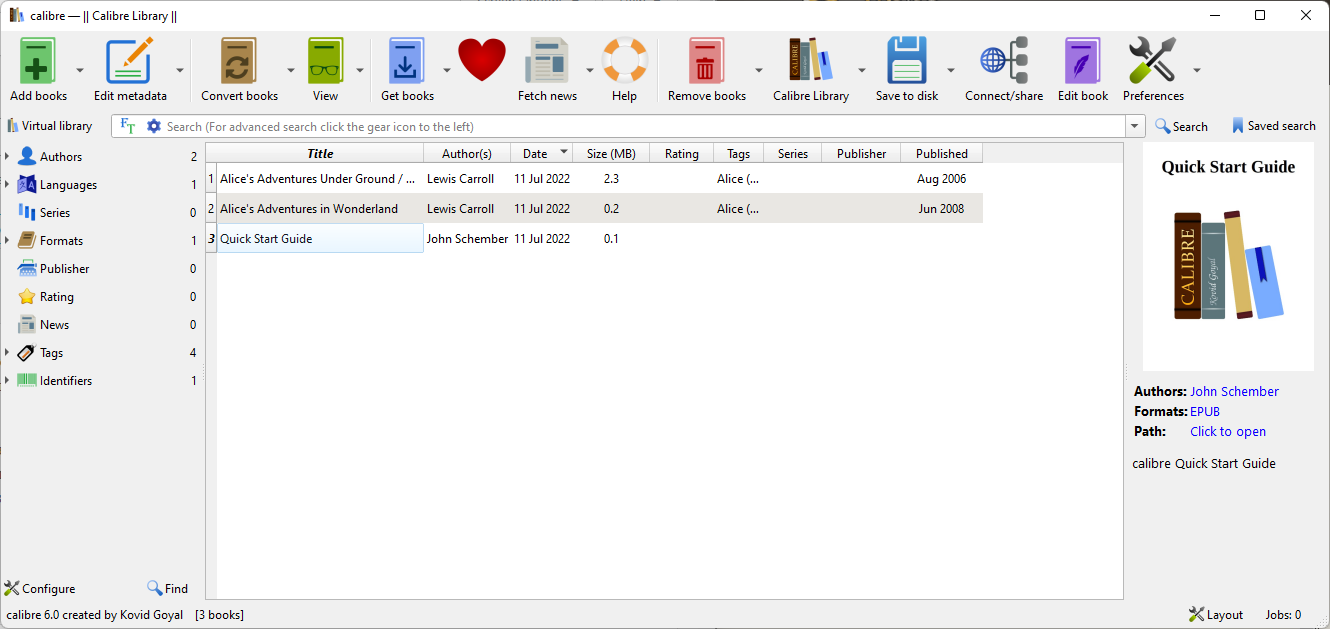Click the red heart donate icon

(482, 60)
